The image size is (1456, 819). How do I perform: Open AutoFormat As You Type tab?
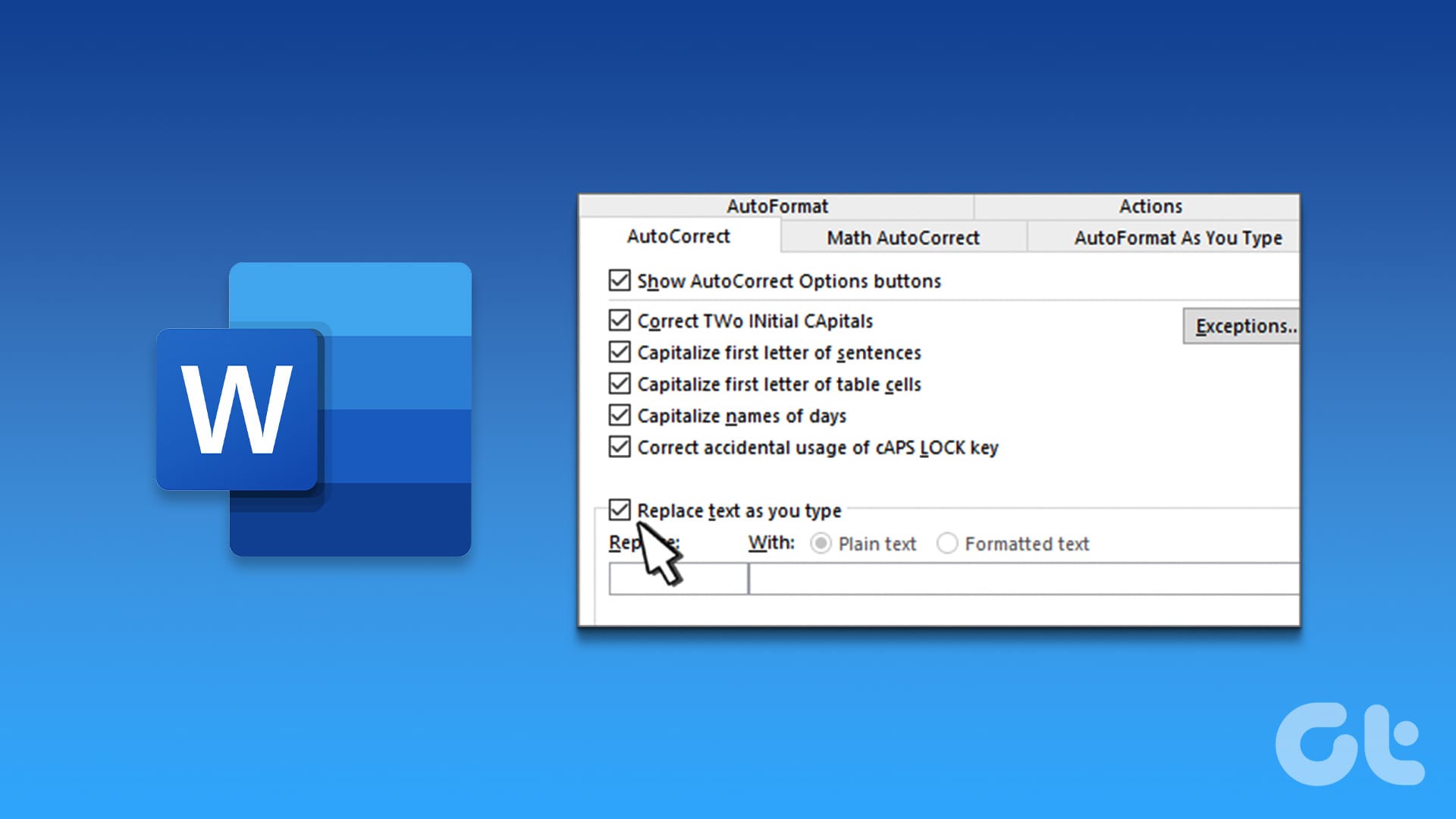1177,238
